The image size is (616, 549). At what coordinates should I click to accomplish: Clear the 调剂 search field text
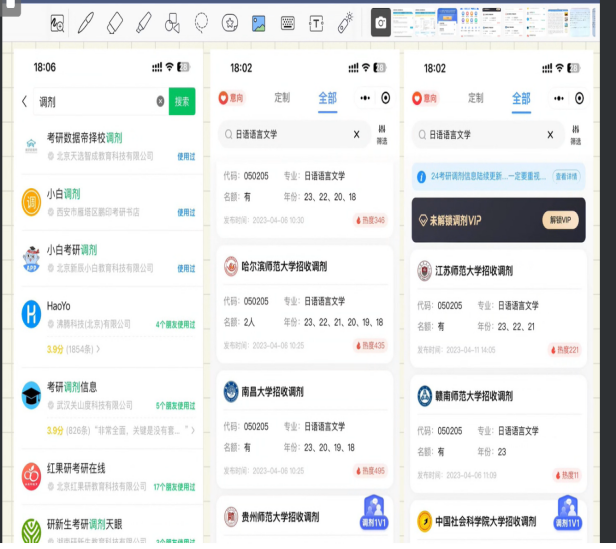pyautogui.click(x=160, y=101)
